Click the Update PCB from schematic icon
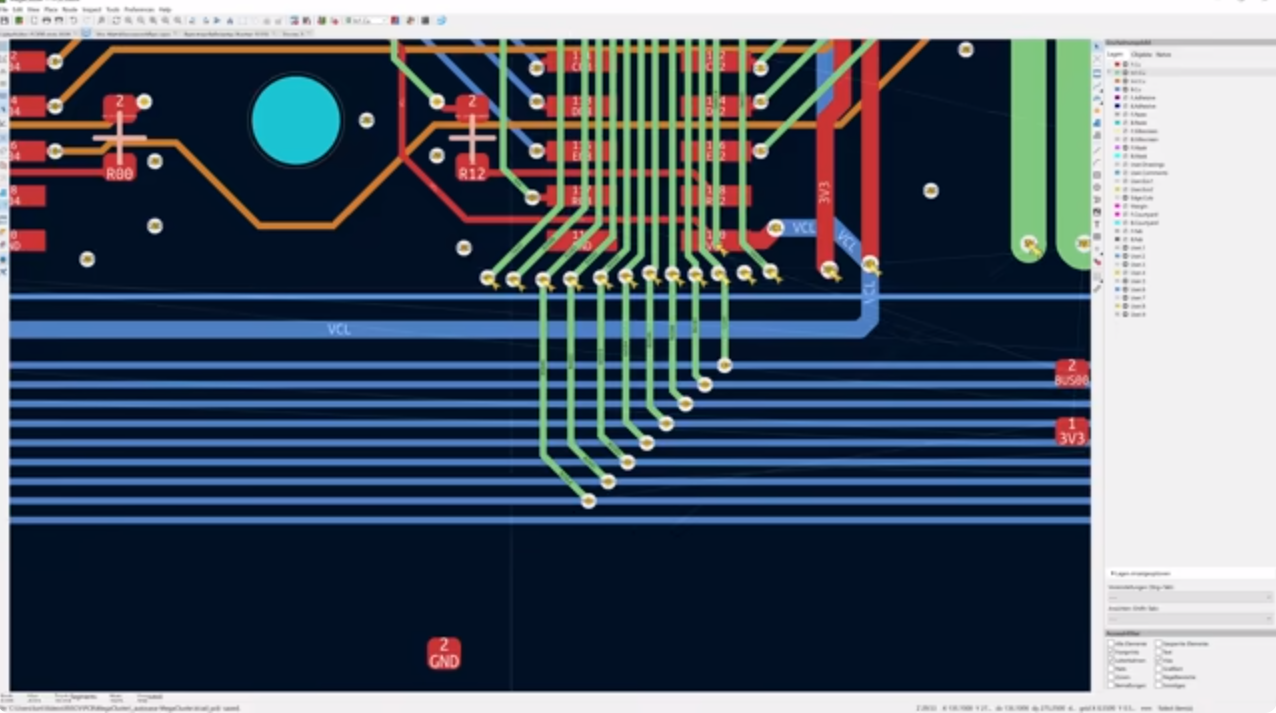1276x713 pixels. 322,20
